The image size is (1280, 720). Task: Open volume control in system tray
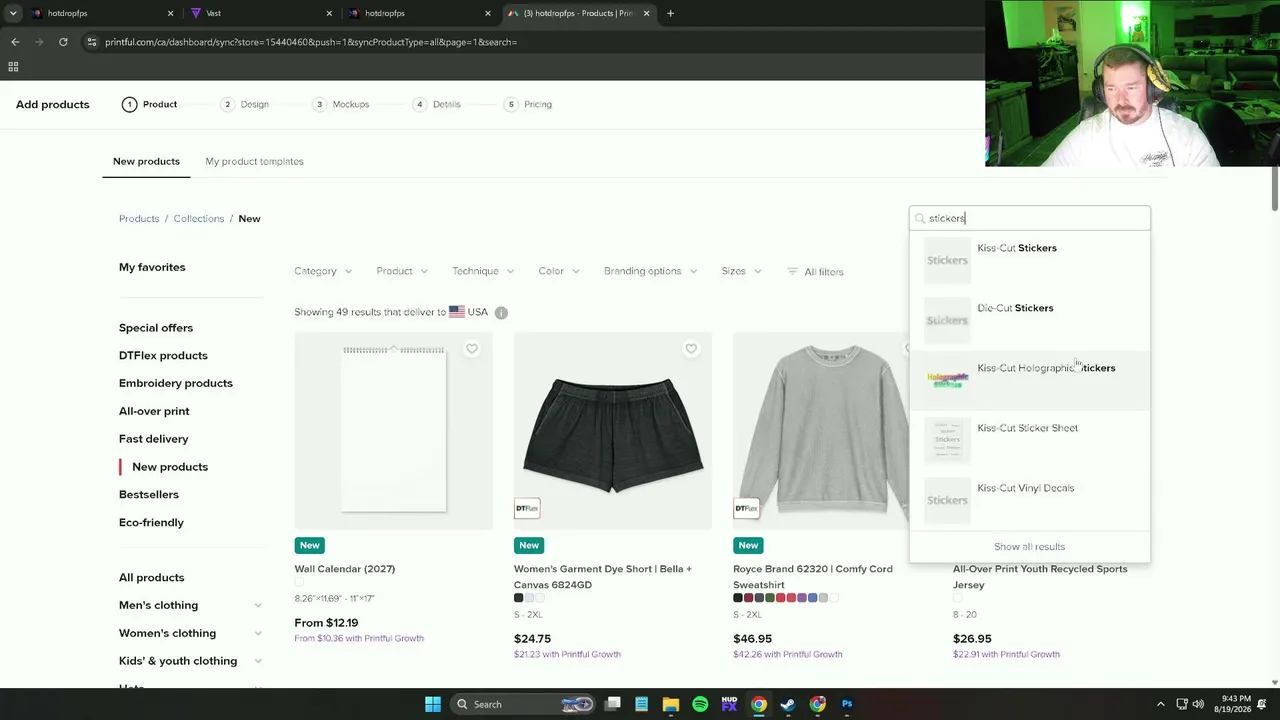pos(1198,704)
